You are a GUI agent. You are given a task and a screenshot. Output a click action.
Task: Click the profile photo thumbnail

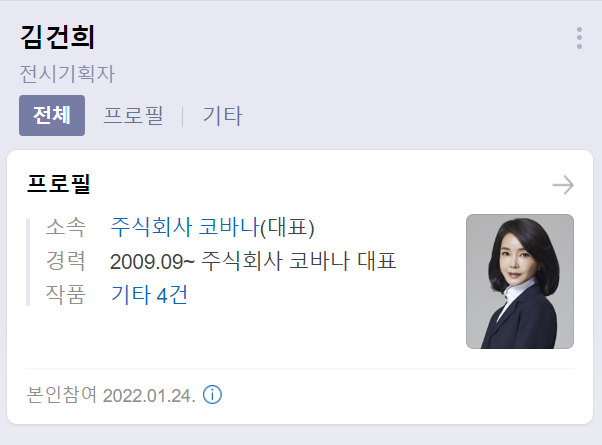(x=520, y=281)
